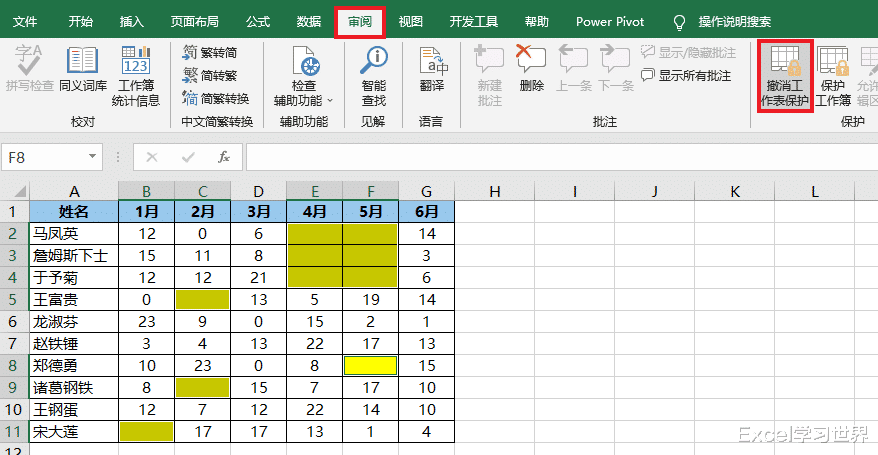Select row 6 header
The width and height of the screenshot is (878, 455).
pyautogui.click(x=13, y=322)
